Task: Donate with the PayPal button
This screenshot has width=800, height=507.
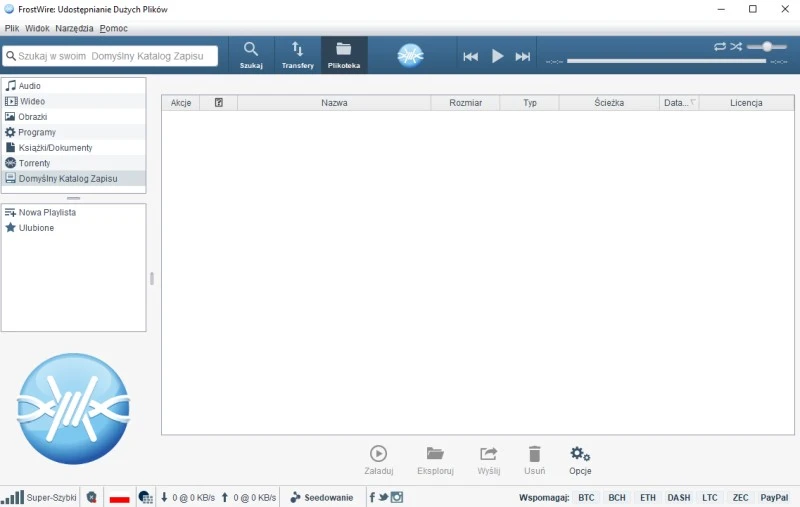Action: 774,497
